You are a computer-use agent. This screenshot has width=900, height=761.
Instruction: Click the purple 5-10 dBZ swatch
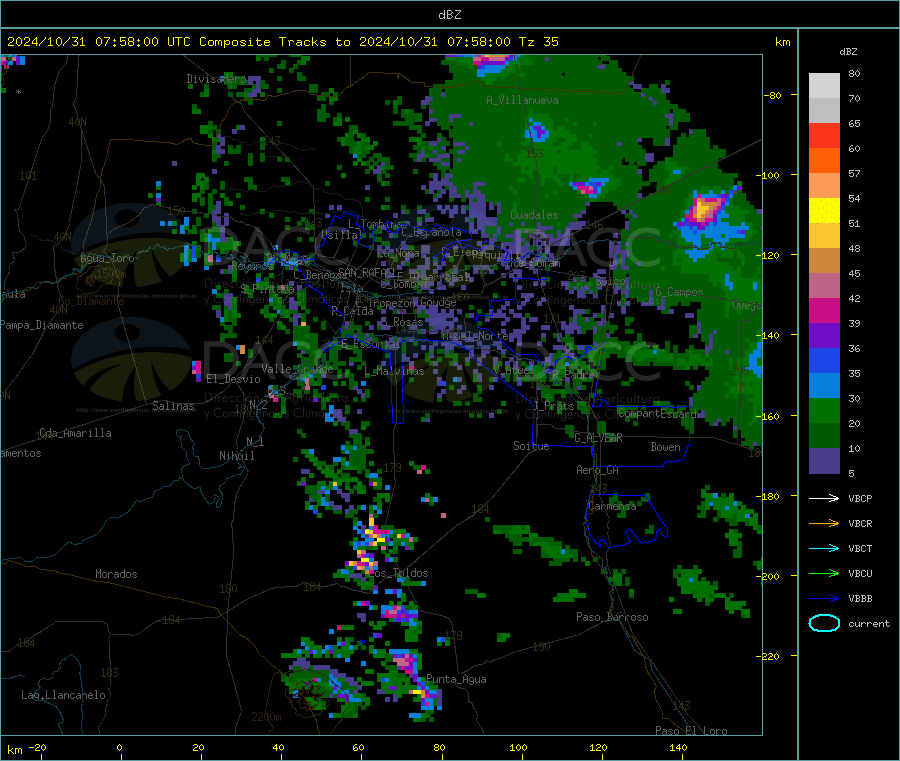[x=824, y=460]
